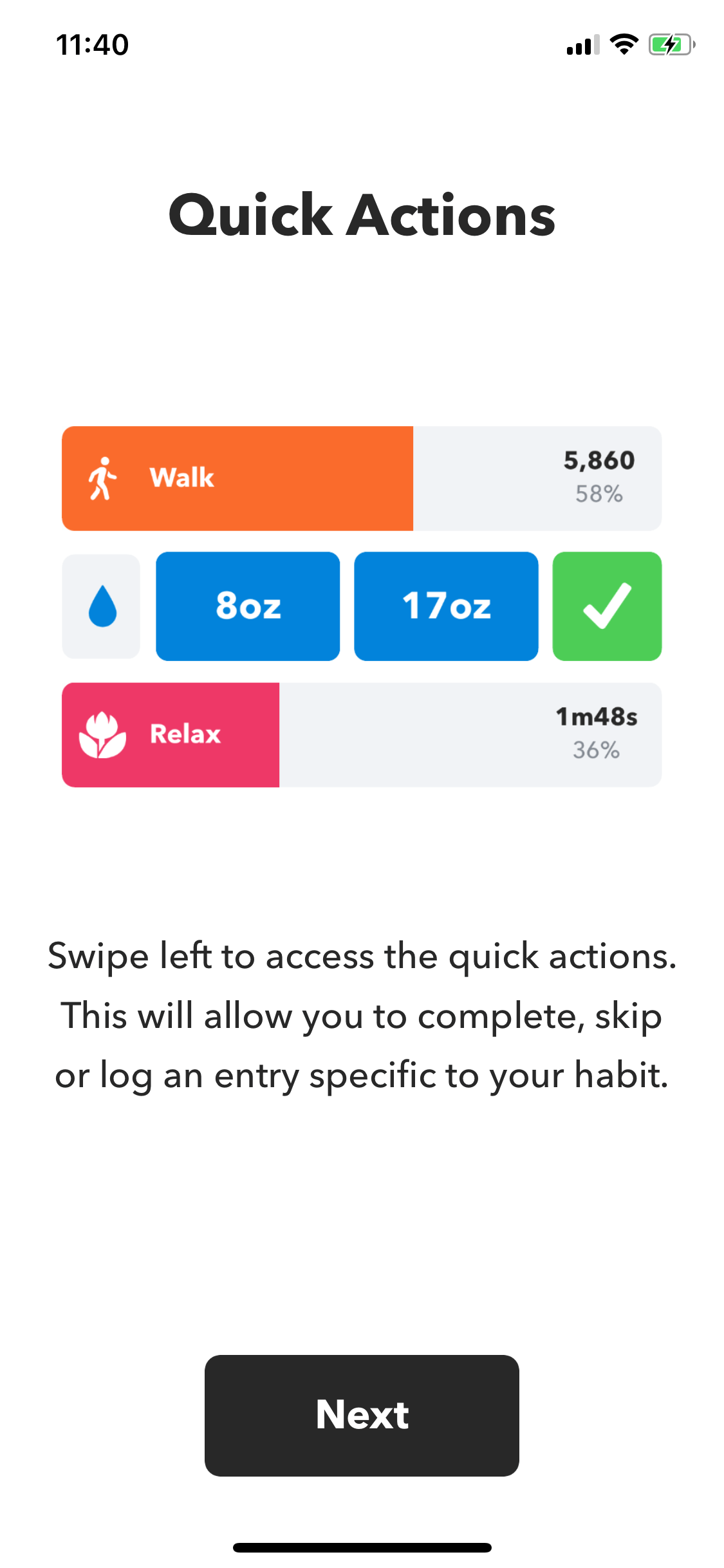Tap the battery charging icon

coord(672,44)
